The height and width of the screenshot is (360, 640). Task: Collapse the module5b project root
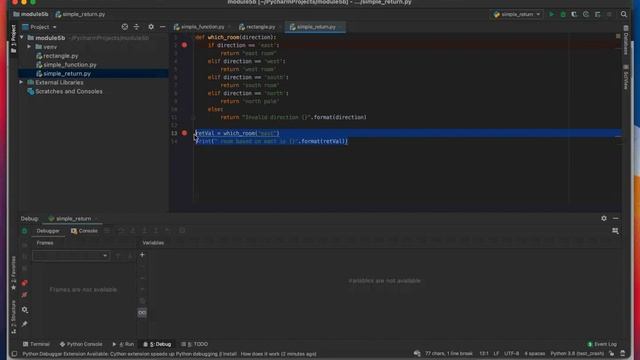click(22, 38)
